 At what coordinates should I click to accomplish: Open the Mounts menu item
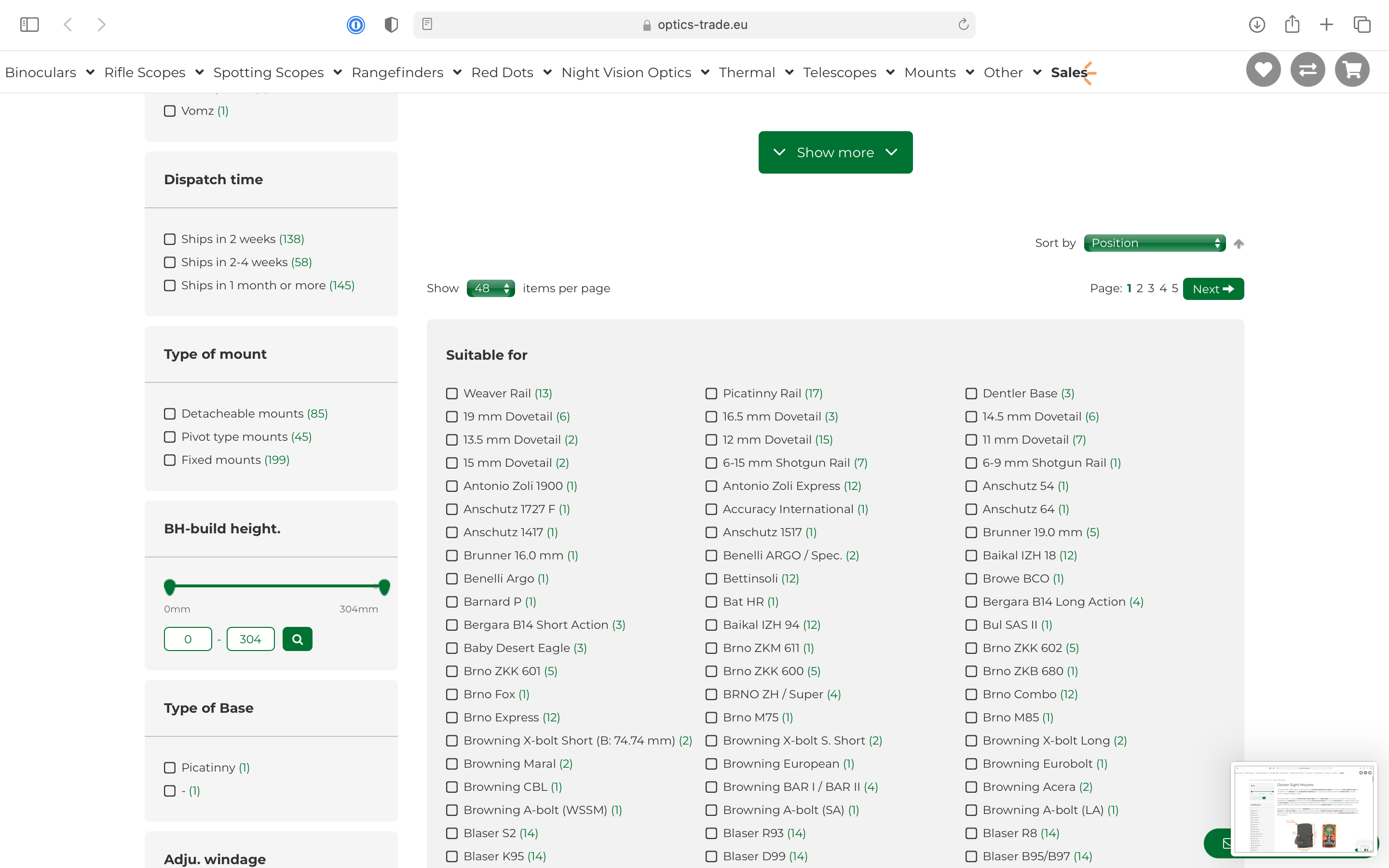(x=930, y=72)
